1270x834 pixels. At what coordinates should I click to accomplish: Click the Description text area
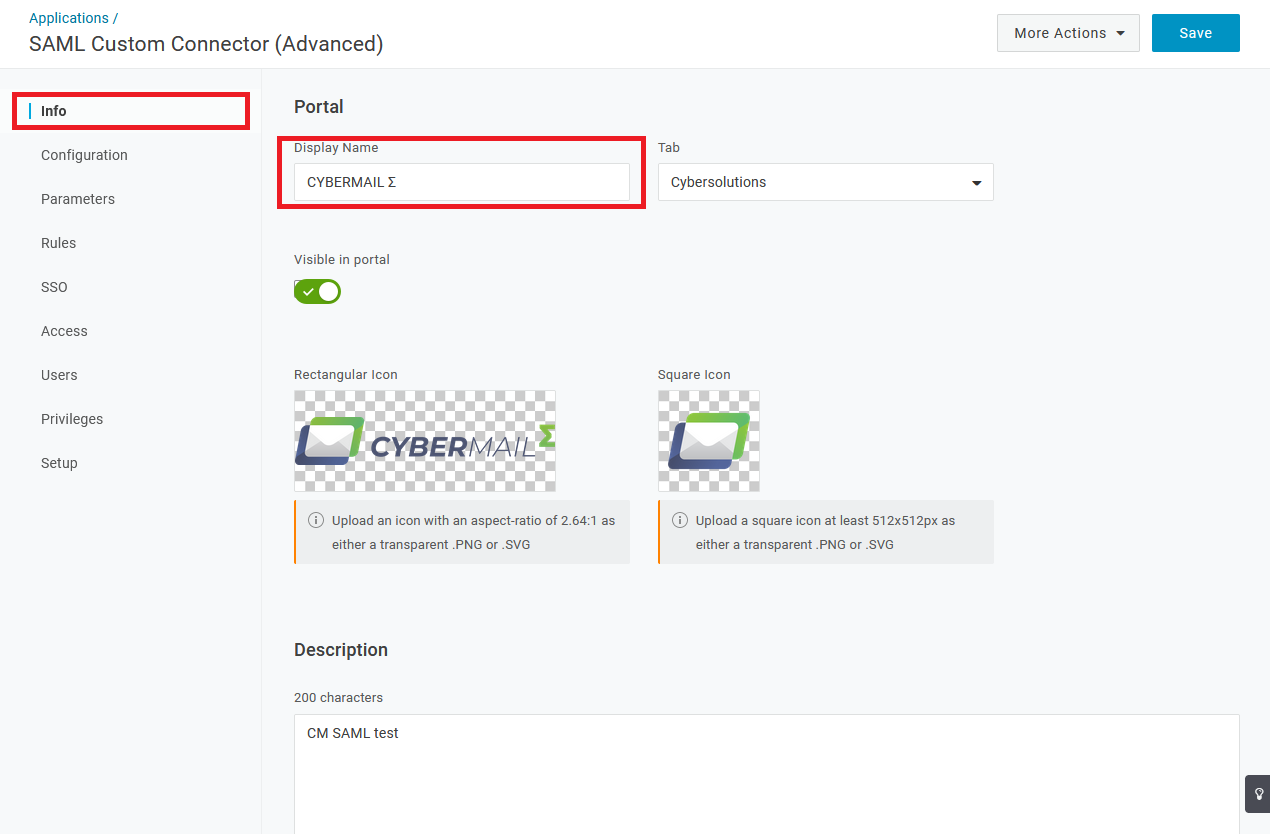point(767,774)
